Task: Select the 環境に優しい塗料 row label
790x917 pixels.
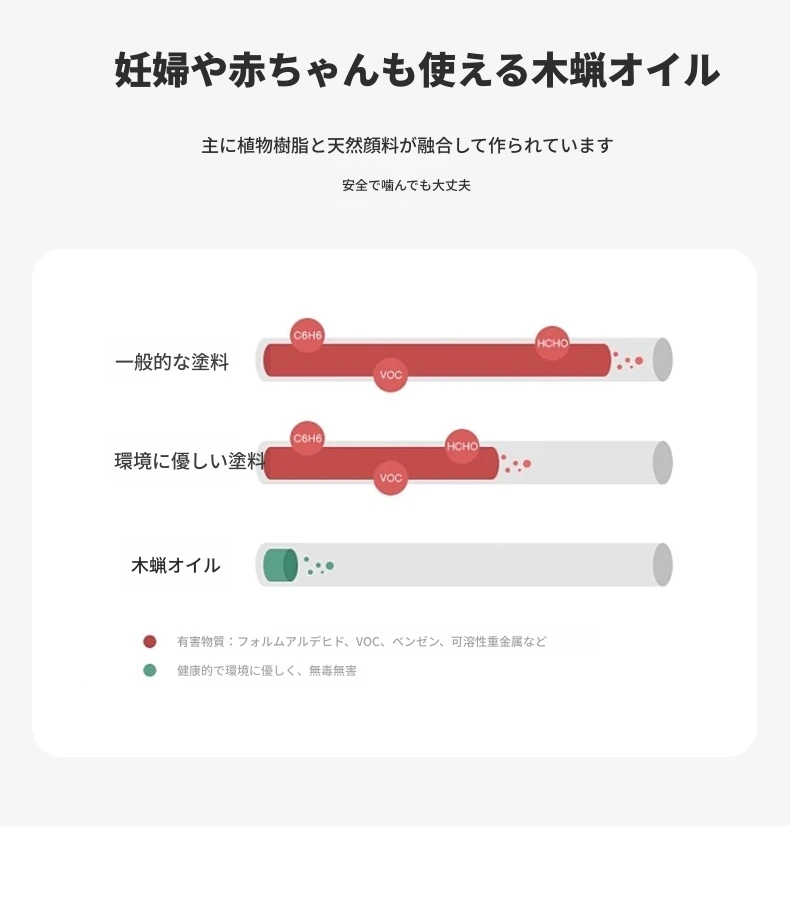Action: [x=190, y=462]
